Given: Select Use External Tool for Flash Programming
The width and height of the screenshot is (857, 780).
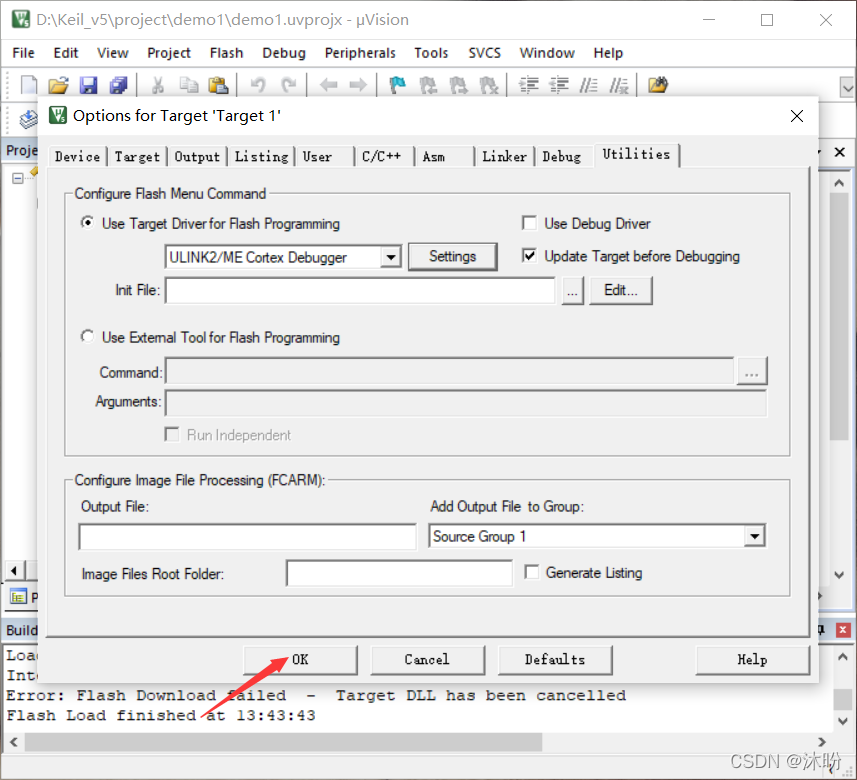Looking at the screenshot, I should click(87, 336).
